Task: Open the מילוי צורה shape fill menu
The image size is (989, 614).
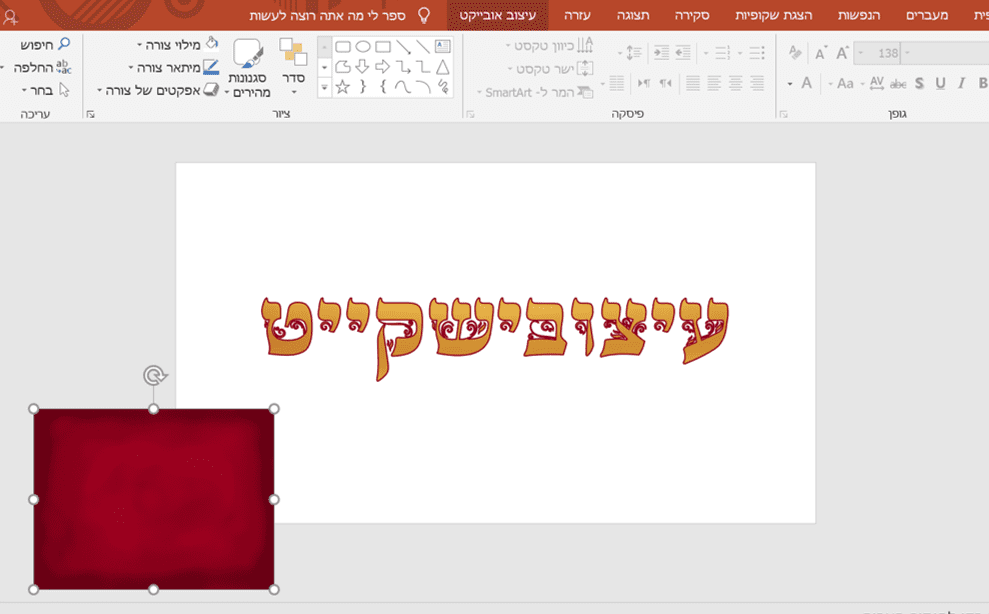Action: click(x=177, y=44)
